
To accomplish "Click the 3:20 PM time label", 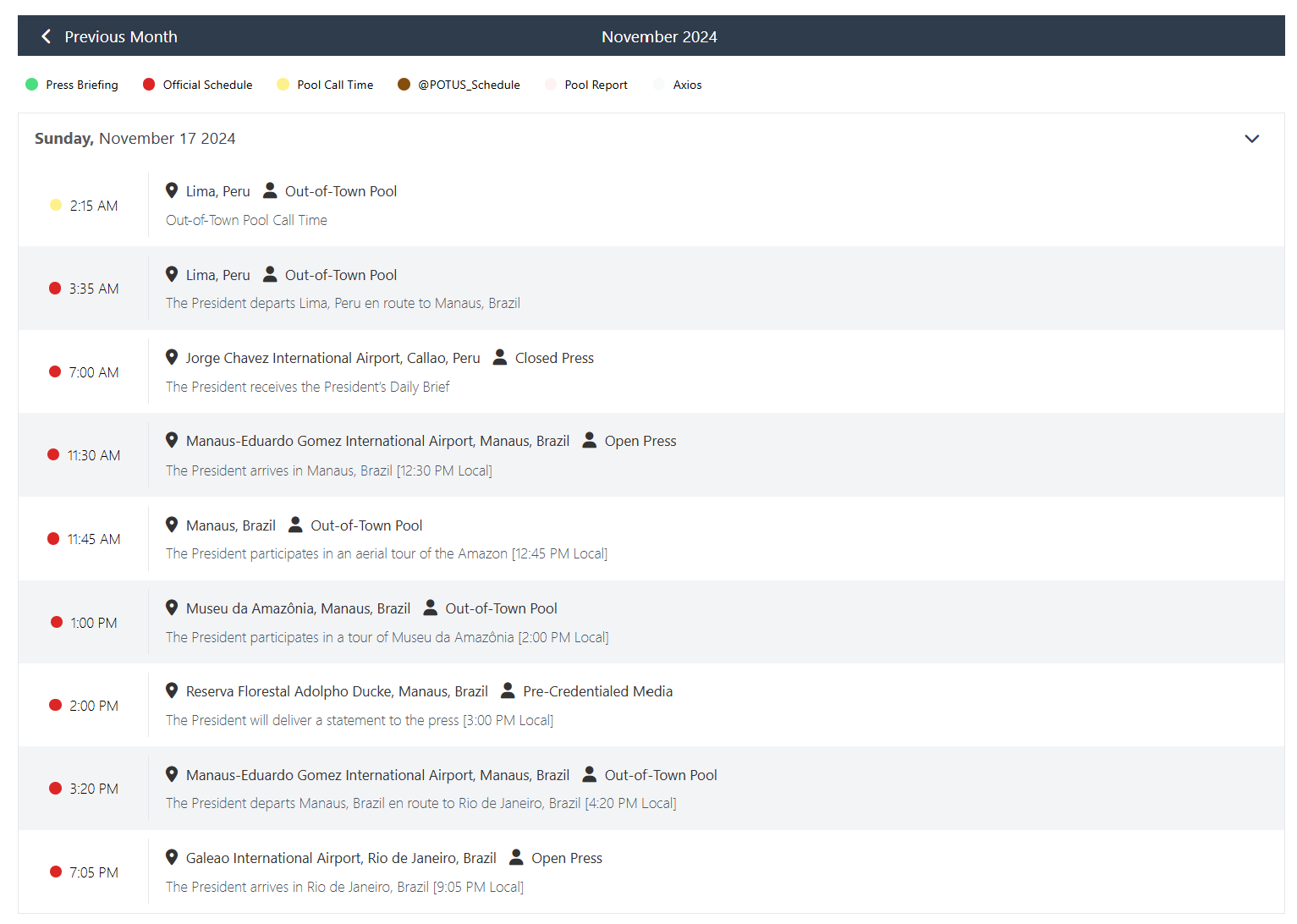I will 94,789.
